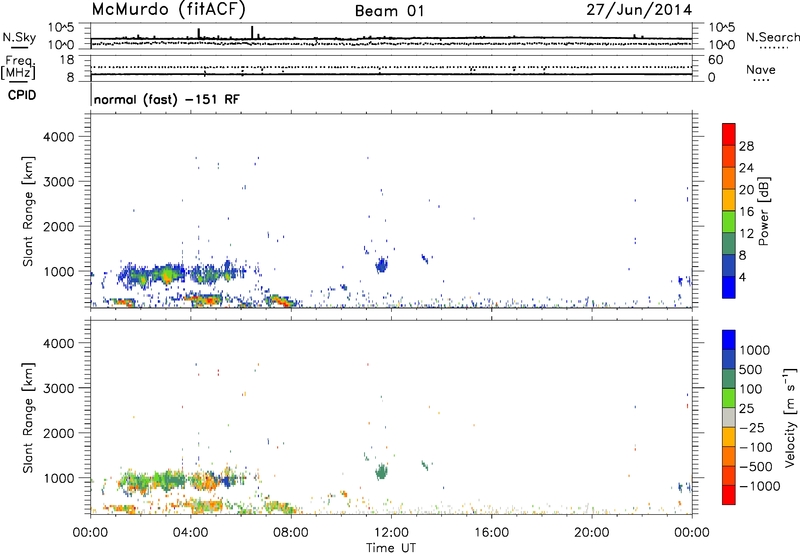Viewport: 800px width, 554px height.
Task: Click the red top of Power colorbar
Action: click(x=729, y=134)
